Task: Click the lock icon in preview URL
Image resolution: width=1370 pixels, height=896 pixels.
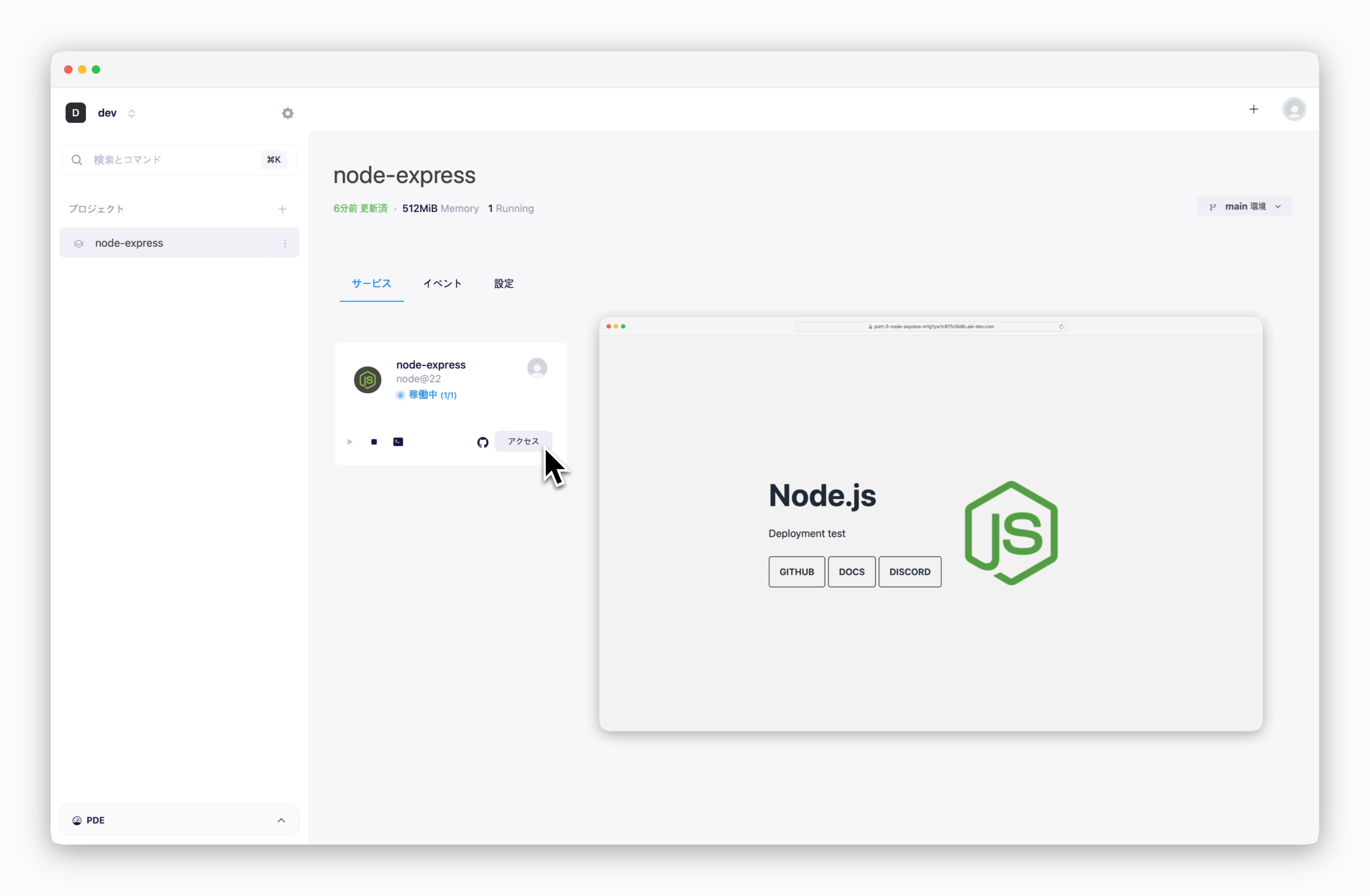Action: pos(870,326)
